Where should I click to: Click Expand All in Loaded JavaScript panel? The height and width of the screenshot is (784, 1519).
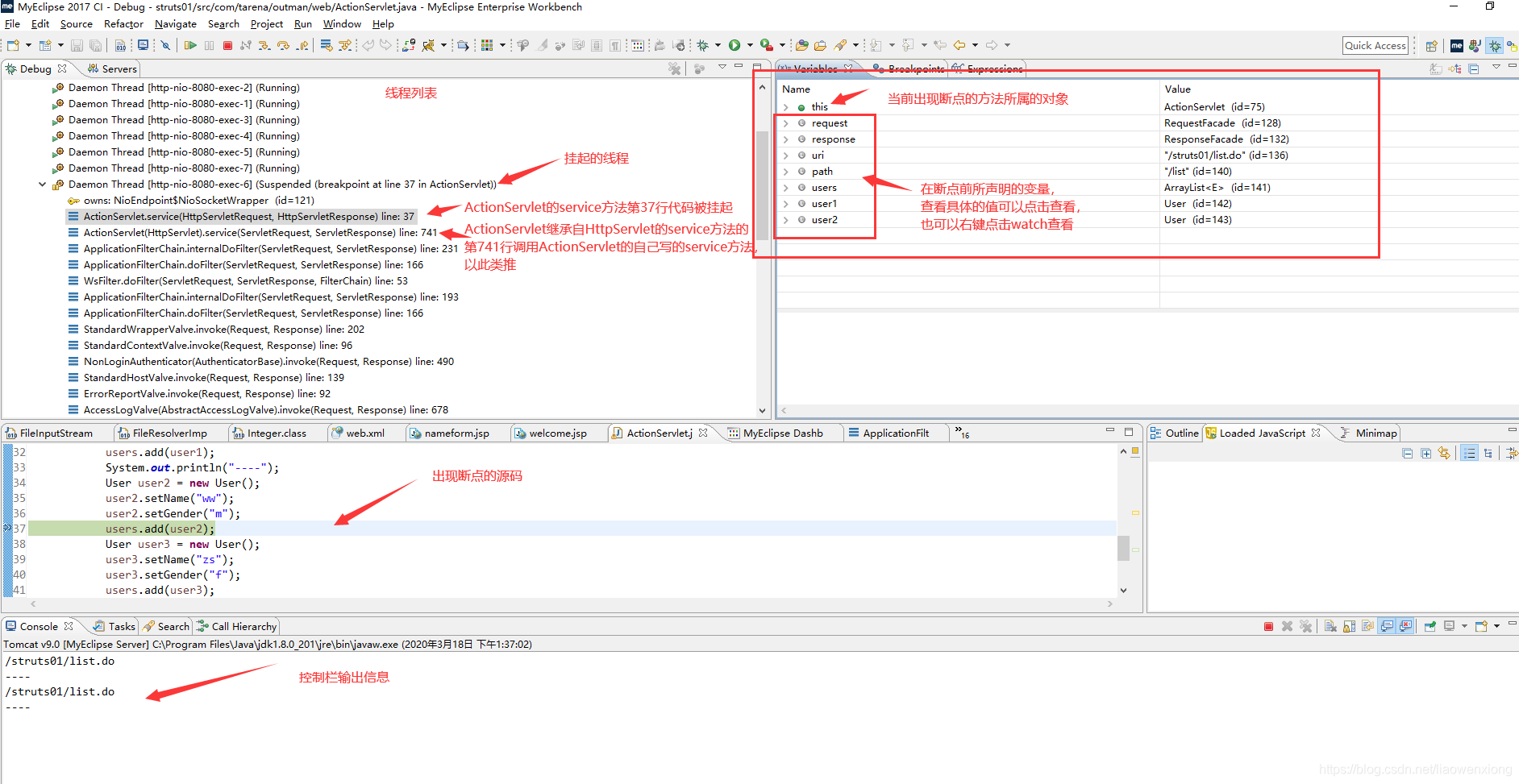pyautogui.click(x=1426, y=454)
